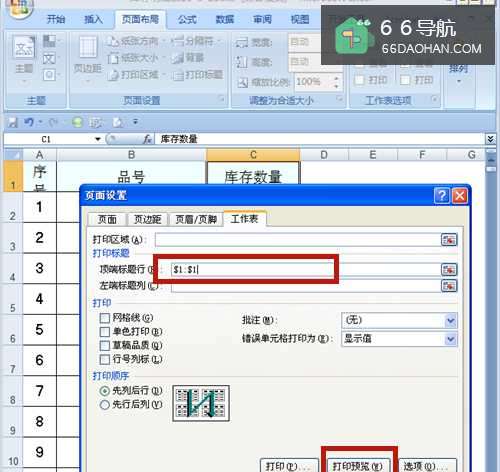500x472 pixels.
Task: Click the fx insert function icon
Action: (147, 139)
